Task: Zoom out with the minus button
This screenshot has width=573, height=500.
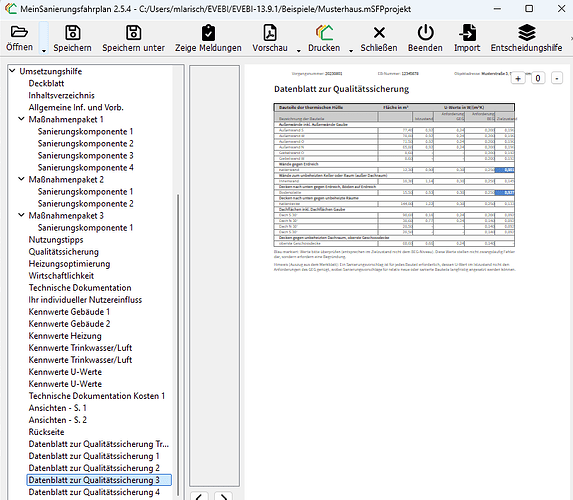Action: [557, 78]
